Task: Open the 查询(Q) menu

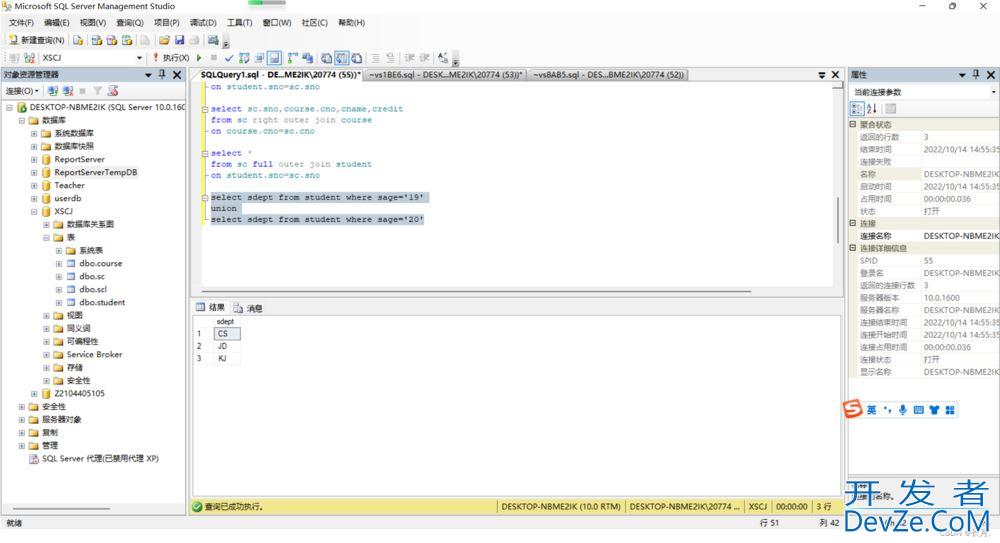Action: 129,23
